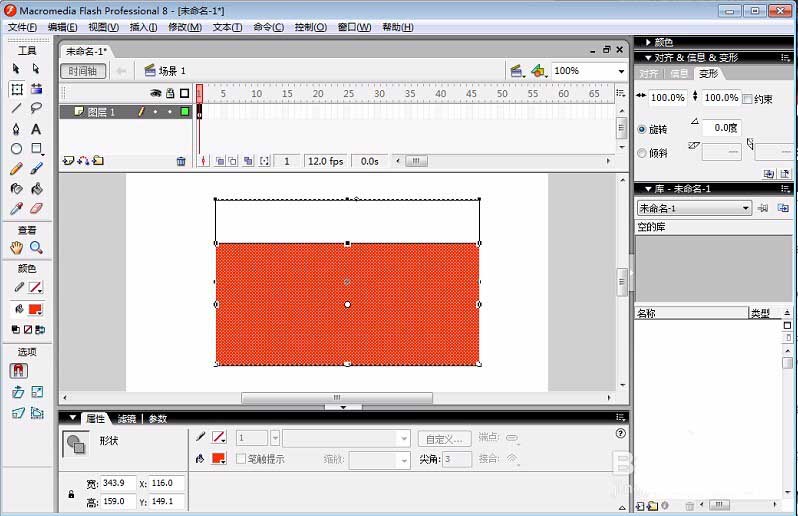
Task: Select the Subselection tool
Action: tap(36, 68)
